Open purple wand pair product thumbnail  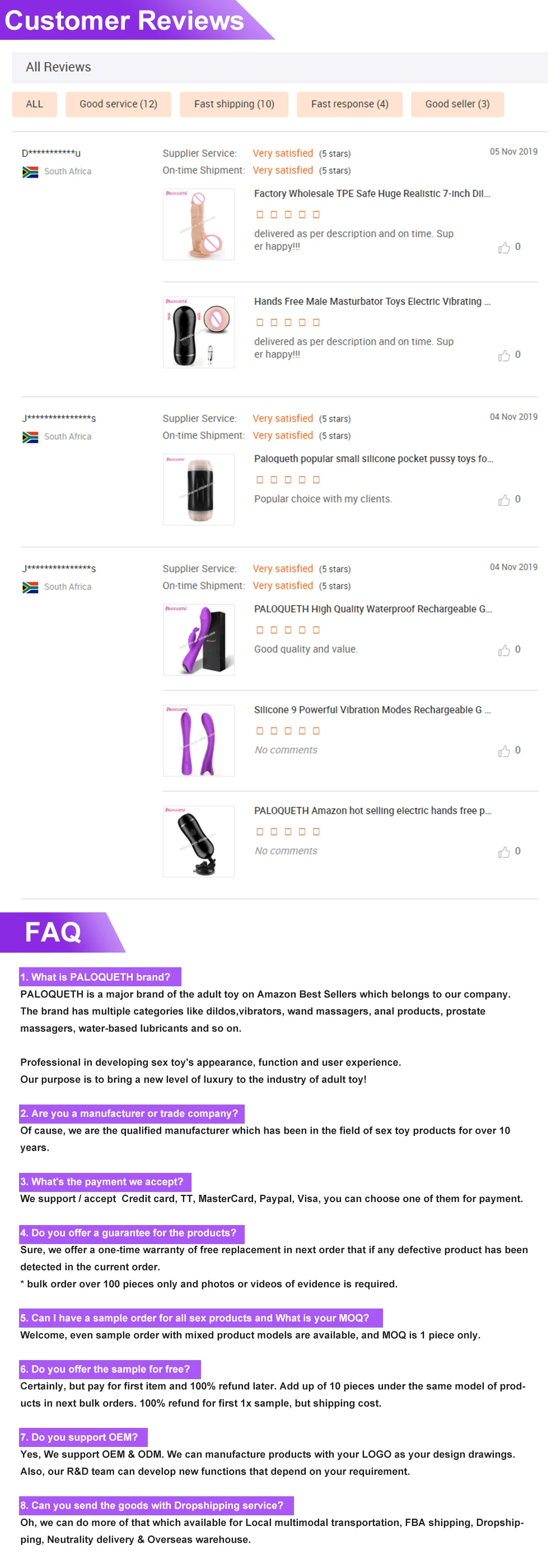199,740
